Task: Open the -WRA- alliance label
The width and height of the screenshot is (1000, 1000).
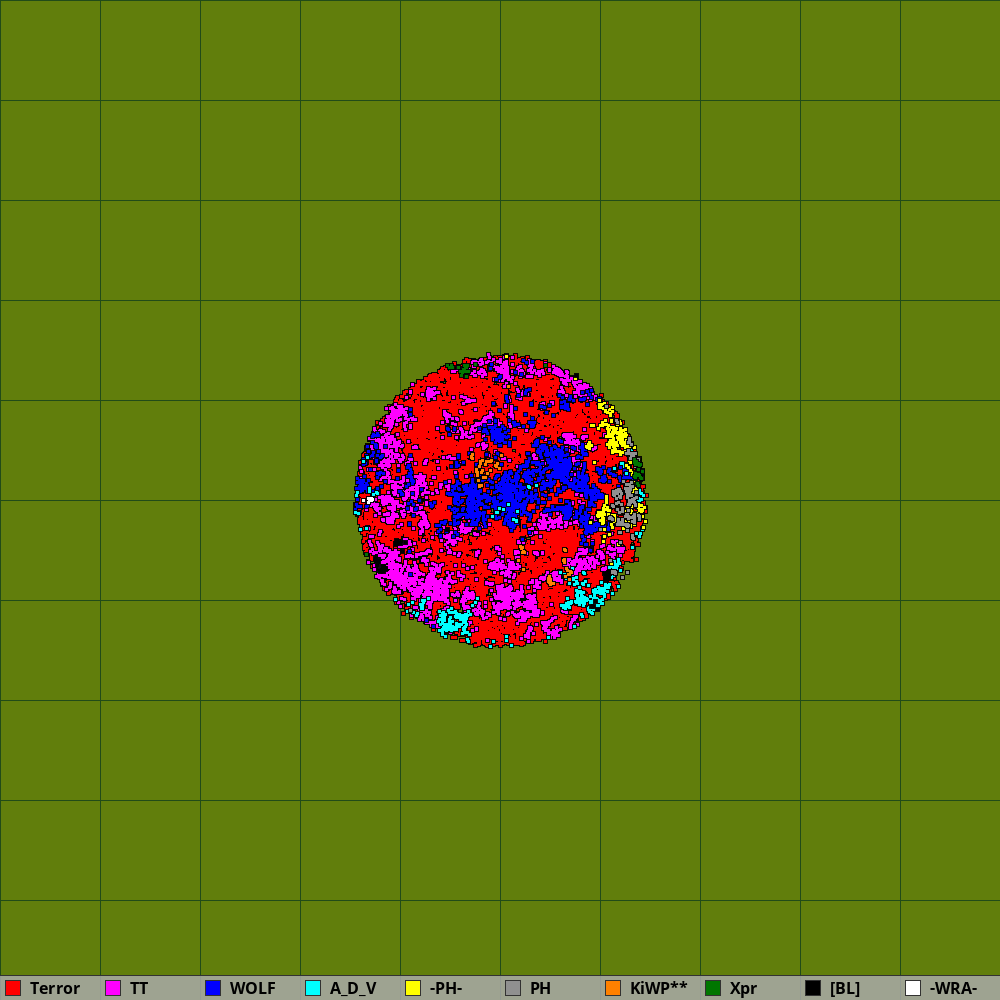Action: coord(953,989)
